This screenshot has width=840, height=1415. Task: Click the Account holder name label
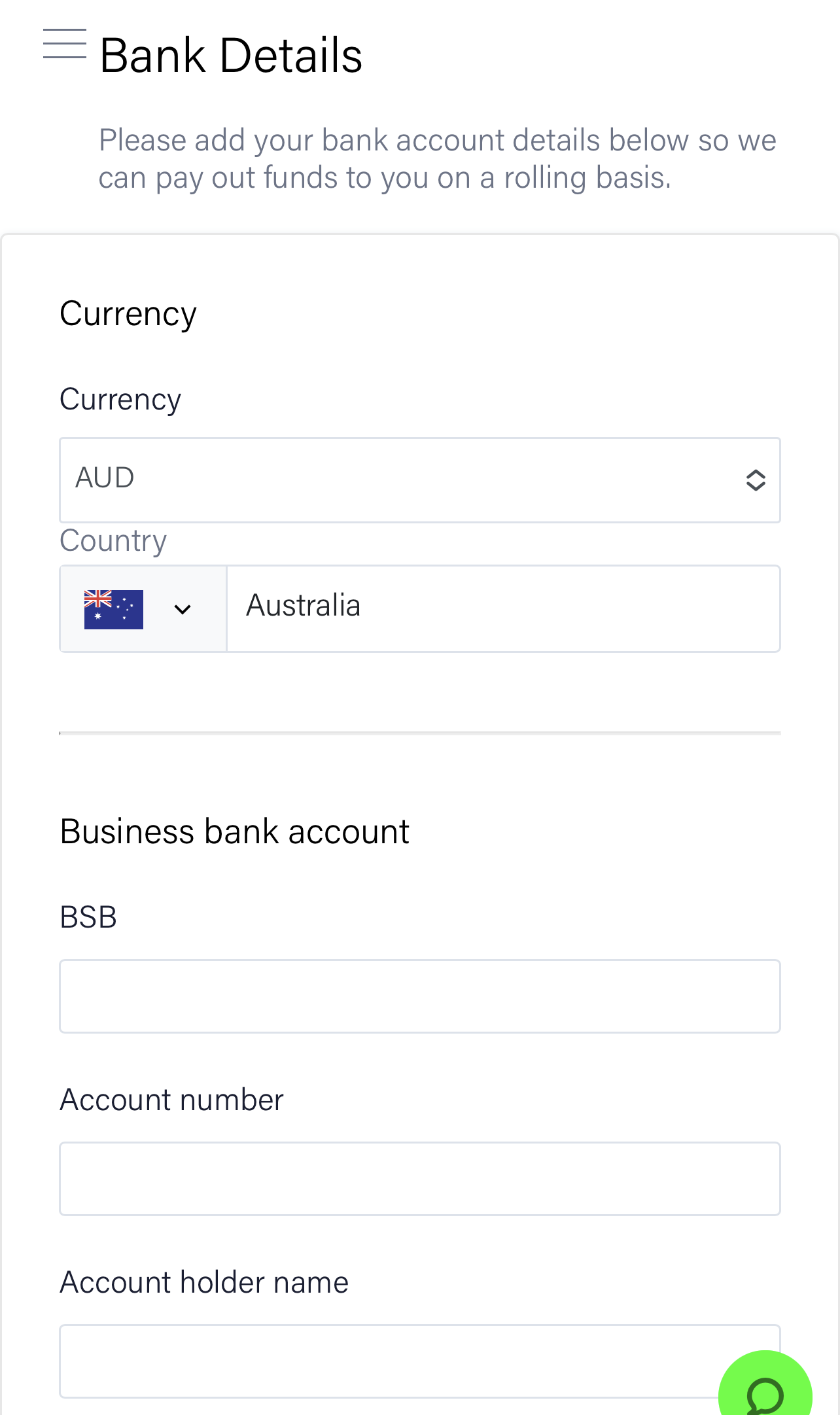tap(204, 1282)
